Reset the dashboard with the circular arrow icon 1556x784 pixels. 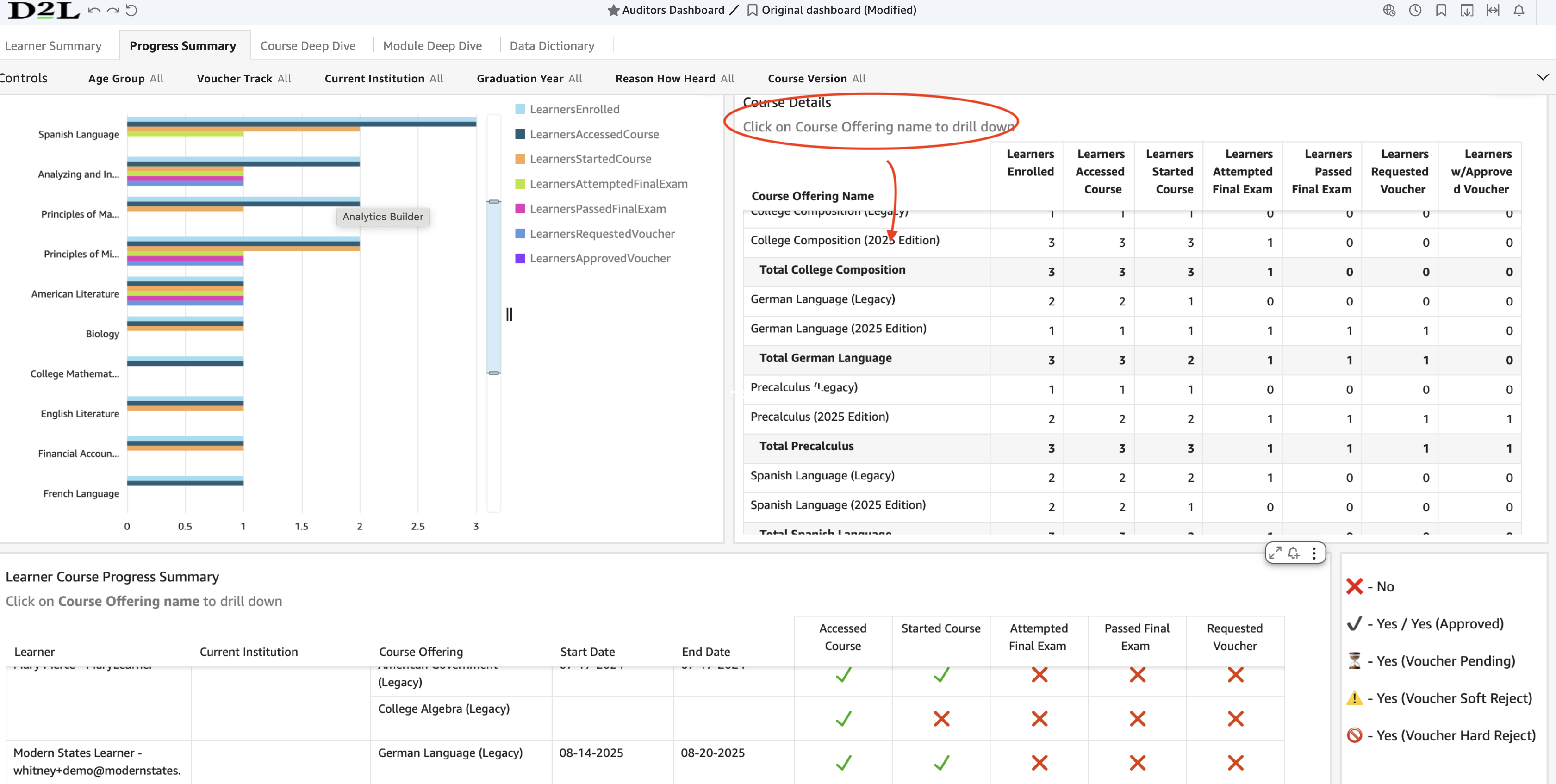(132, 10)
